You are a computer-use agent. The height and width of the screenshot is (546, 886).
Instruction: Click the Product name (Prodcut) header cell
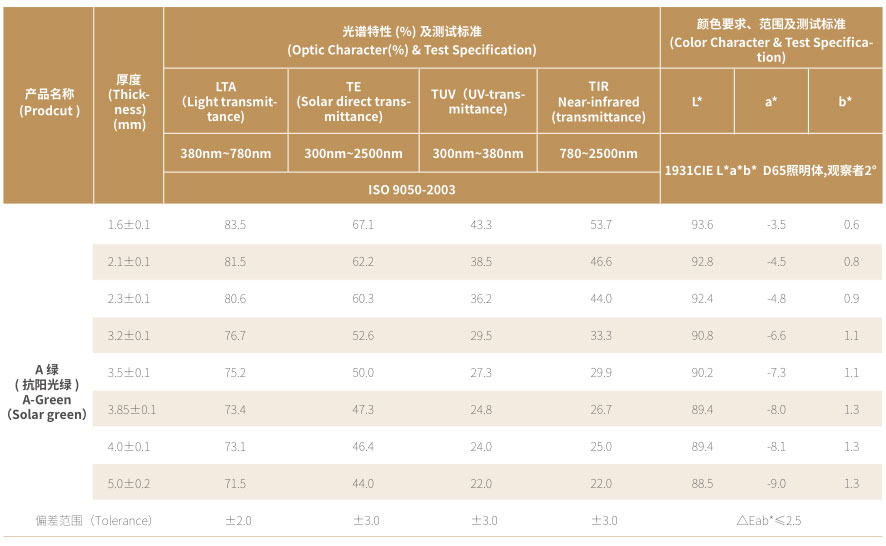[49, 102]
